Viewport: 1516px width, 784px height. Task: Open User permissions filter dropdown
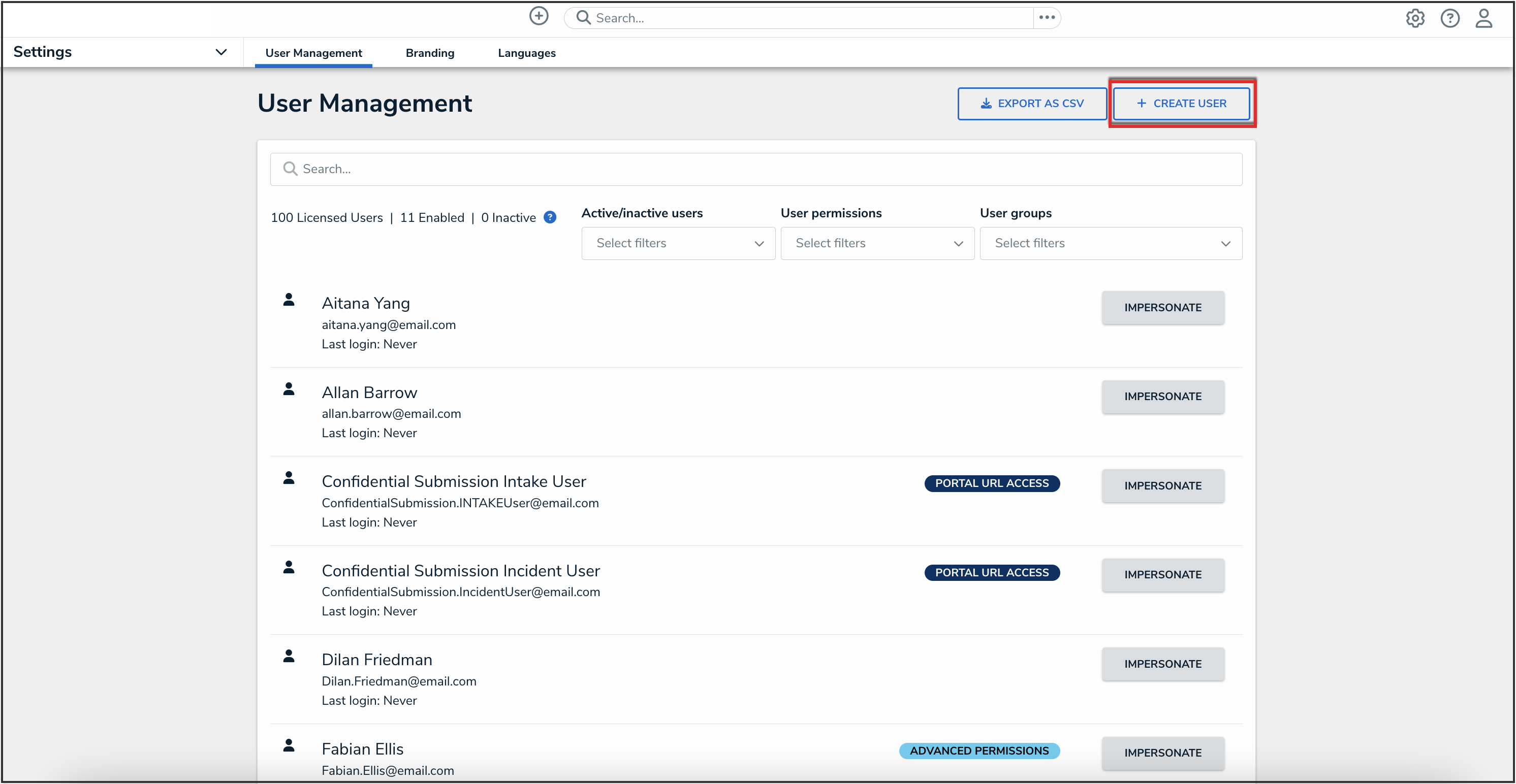877,244
